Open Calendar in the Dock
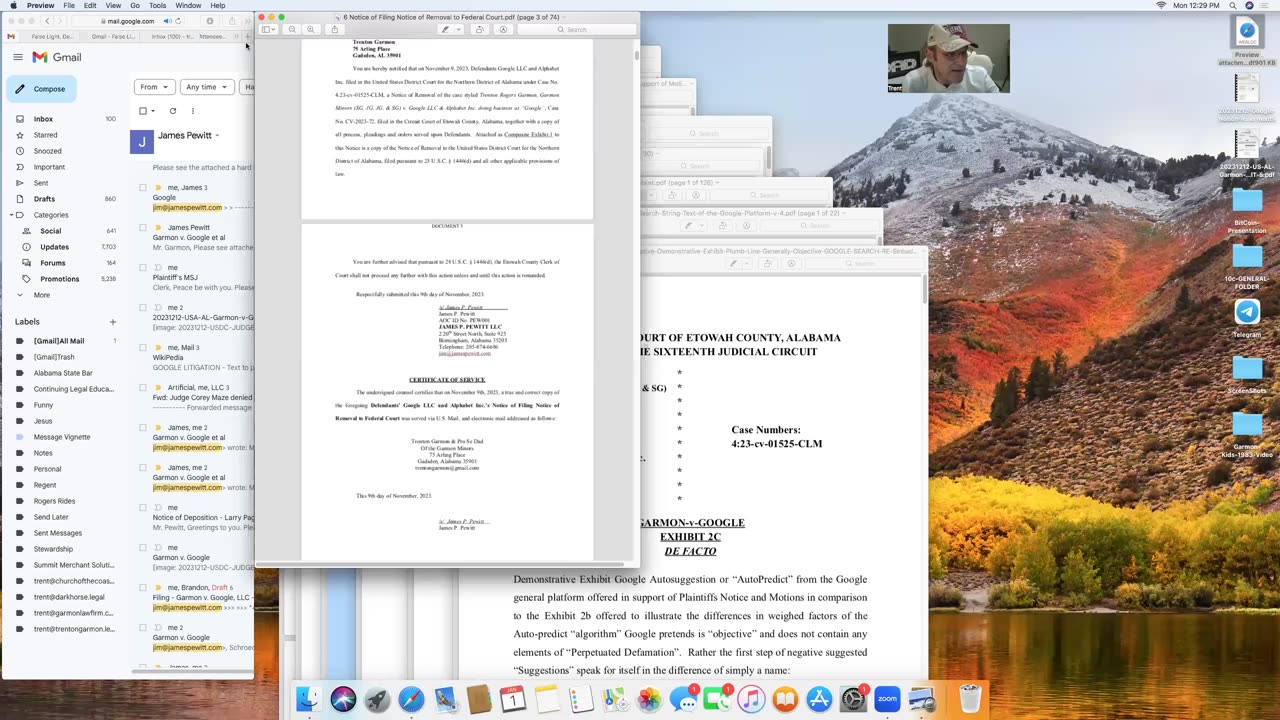The image size is (1280, 720). click(513, 698)
